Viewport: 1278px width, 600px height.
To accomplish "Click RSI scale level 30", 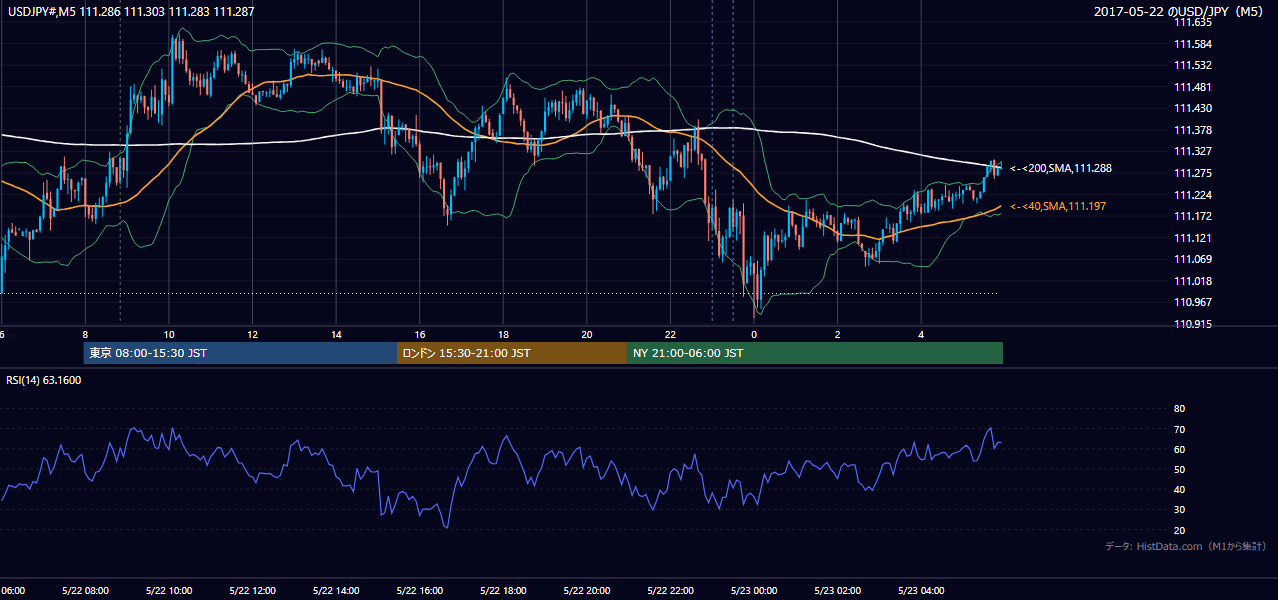I will pyautogui.click(x=1179, y=510).
